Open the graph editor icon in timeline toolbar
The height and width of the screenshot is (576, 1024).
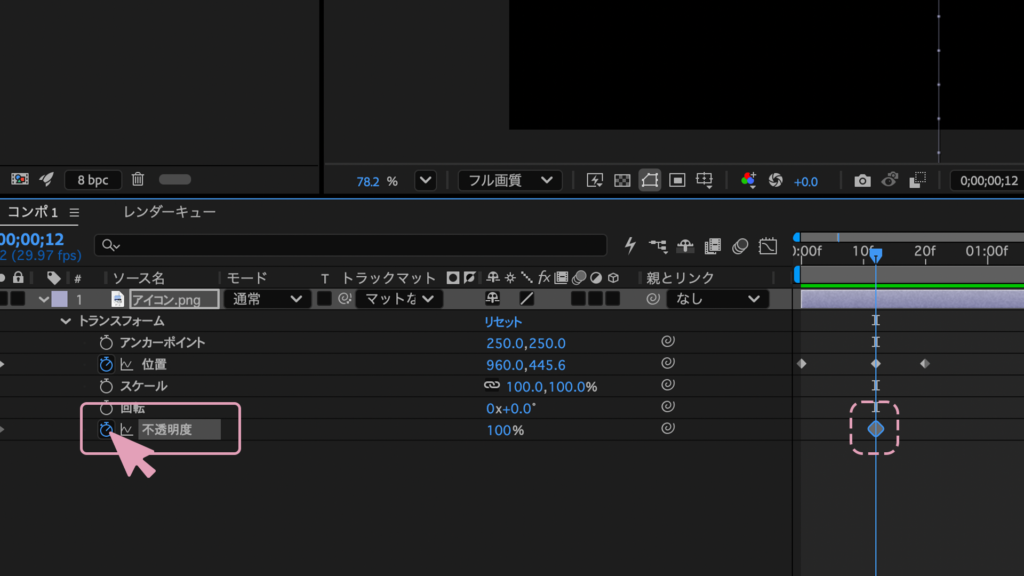pos(768,246)
